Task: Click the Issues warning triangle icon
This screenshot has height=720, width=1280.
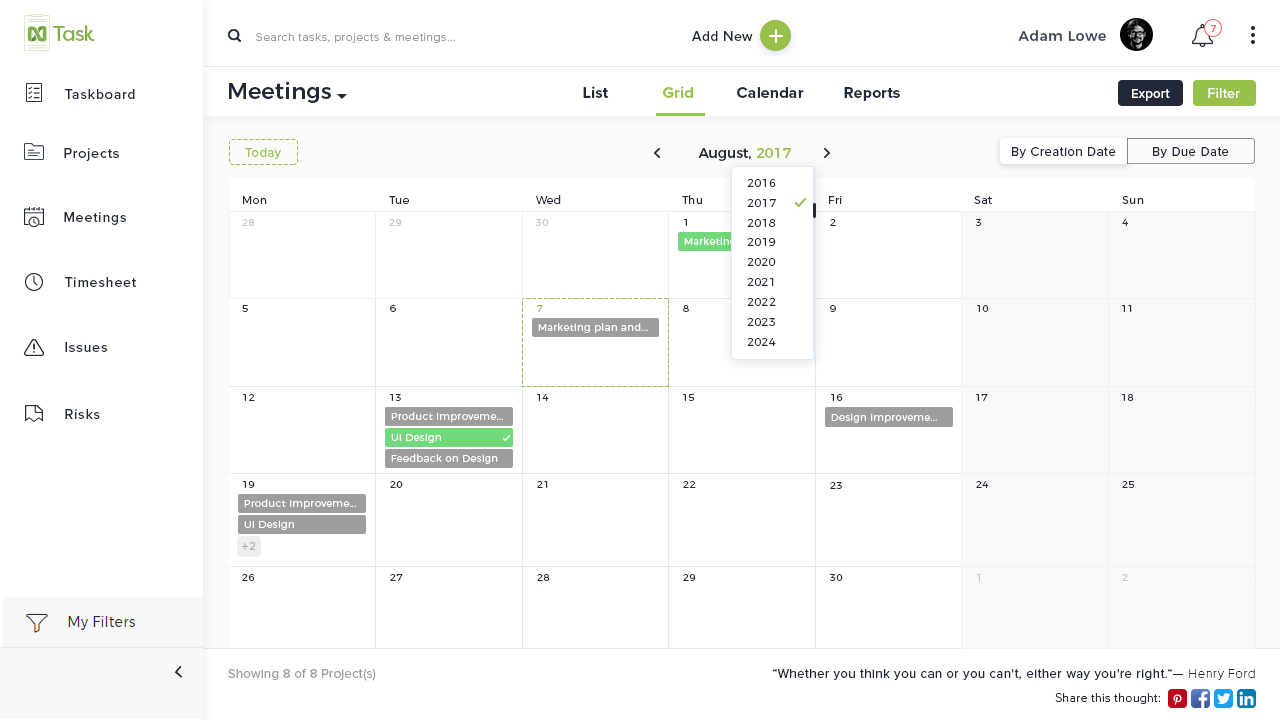Action: [34, 347]
